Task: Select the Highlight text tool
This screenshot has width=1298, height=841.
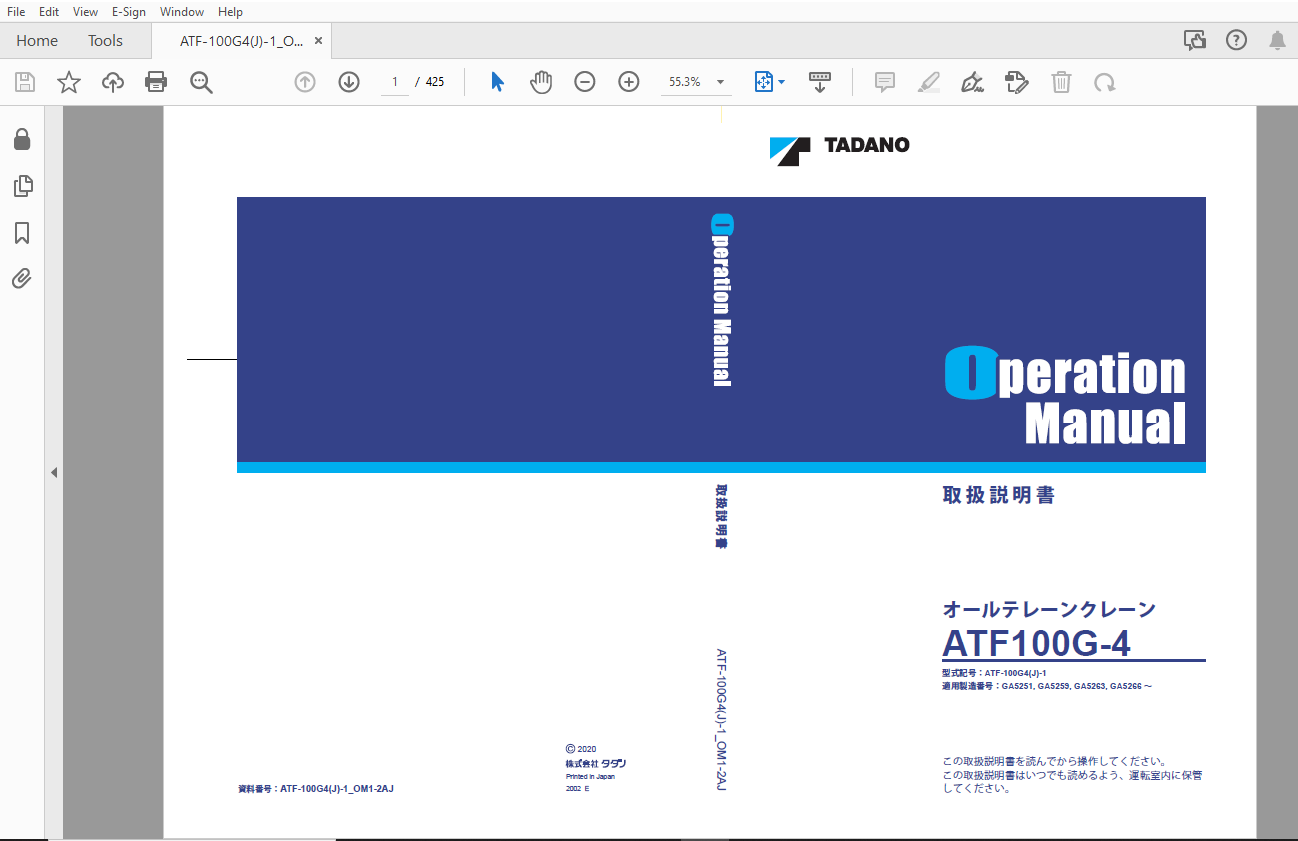Action: (929, 82)
